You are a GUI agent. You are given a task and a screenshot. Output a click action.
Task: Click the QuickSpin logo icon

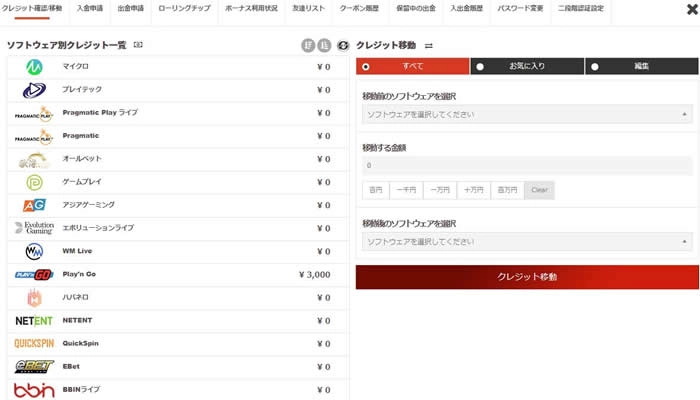click(34, 343)
